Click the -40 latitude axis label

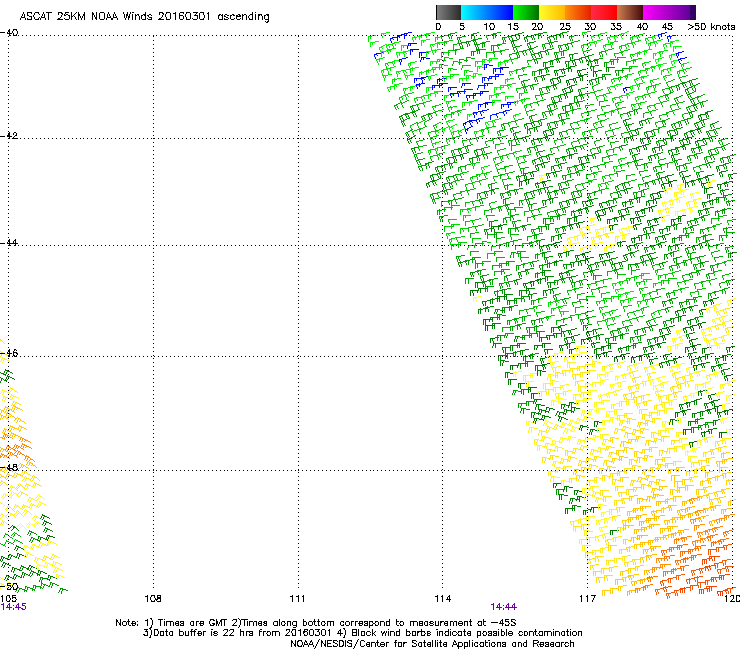(9, 33)
